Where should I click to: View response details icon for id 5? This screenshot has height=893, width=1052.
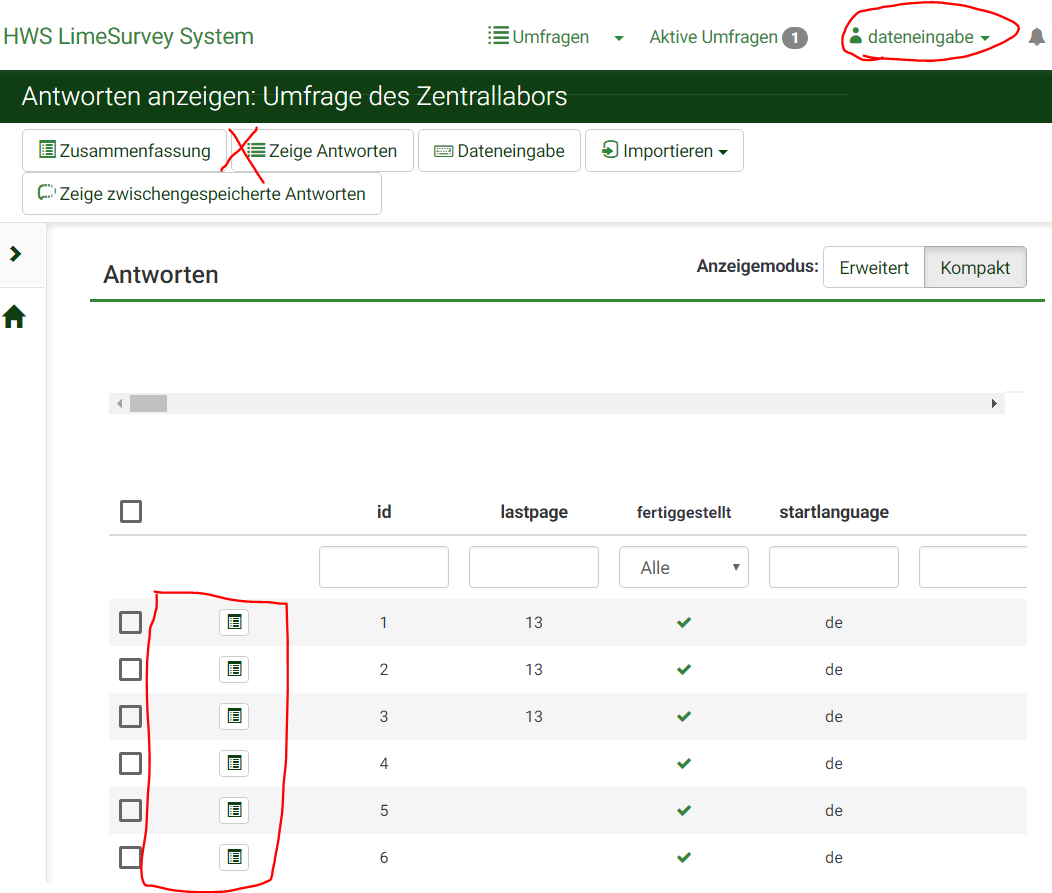234,810
